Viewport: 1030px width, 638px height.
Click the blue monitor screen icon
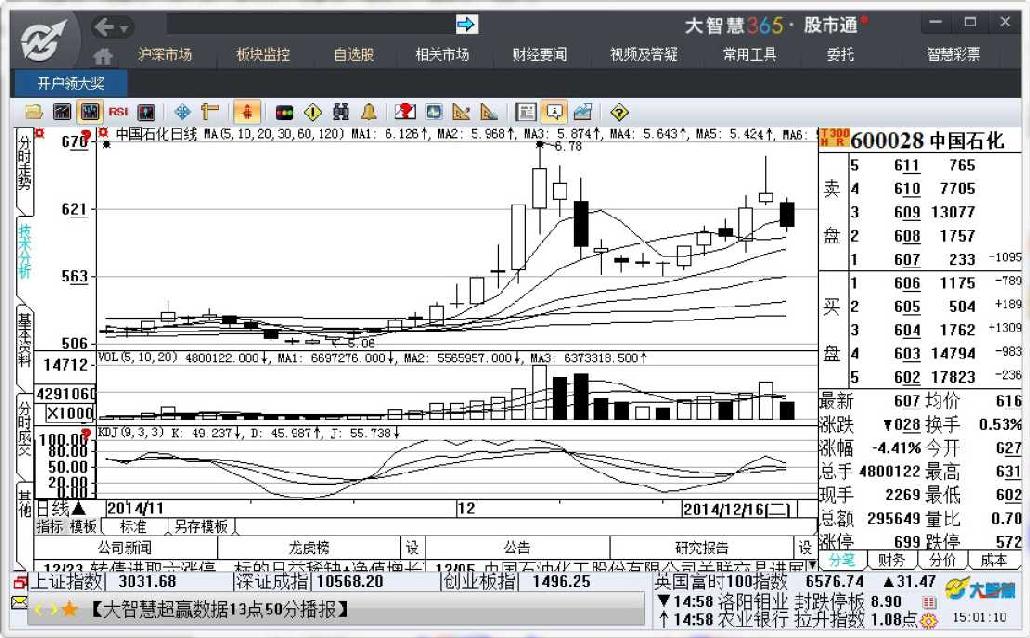434,112
